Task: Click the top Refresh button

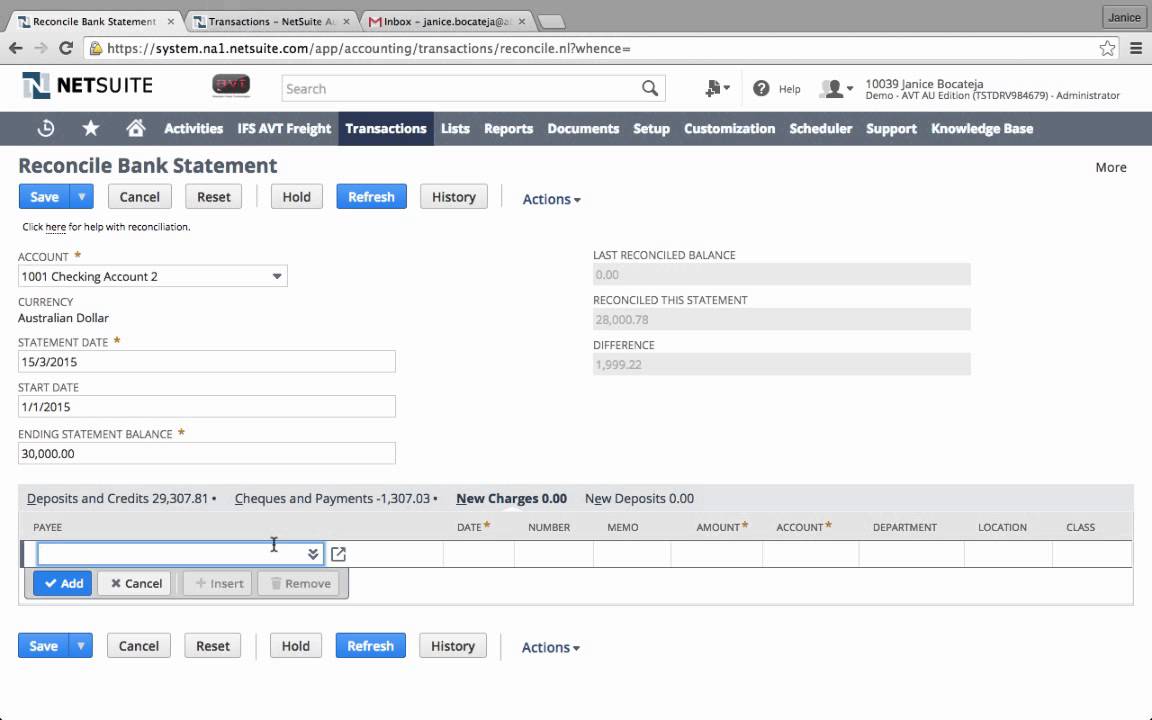Action: click(371, 197)
